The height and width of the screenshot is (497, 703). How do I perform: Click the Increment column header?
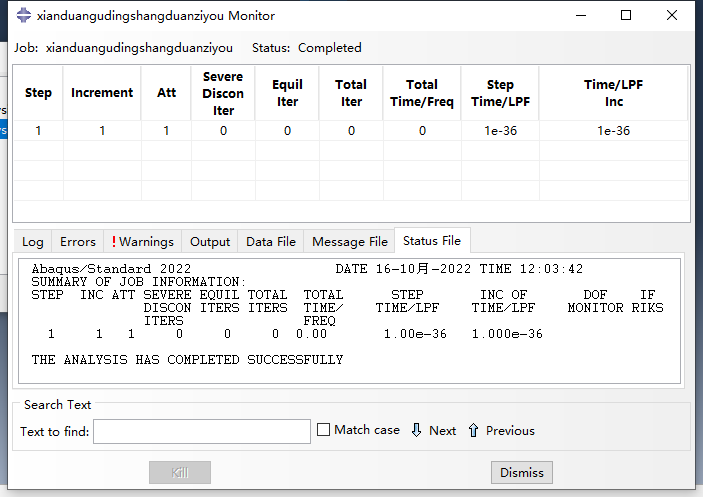click(102, 93)
